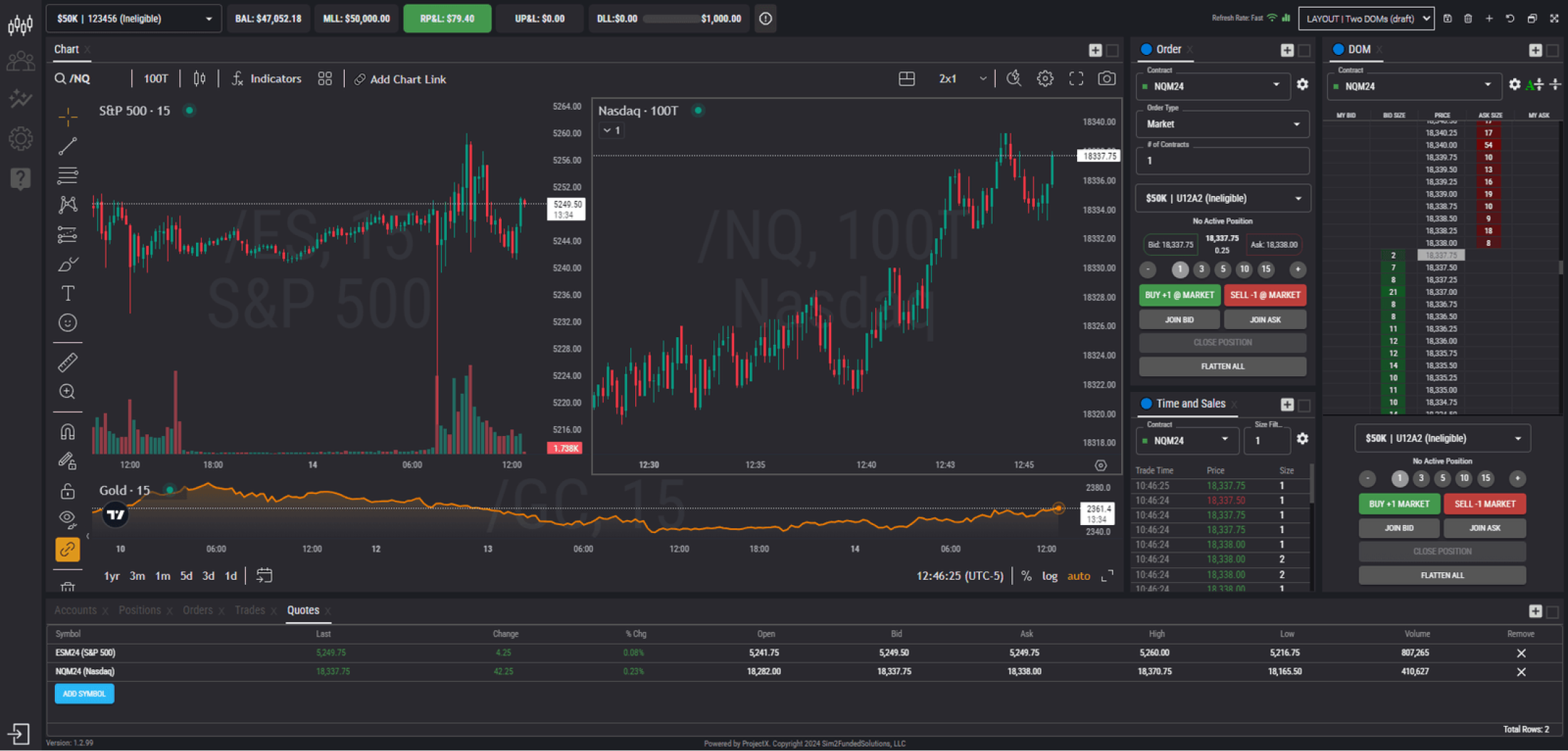The image size is (1568, 751).
Task: Open the Order Type Market dropdown
Action: pos(1222,124)
